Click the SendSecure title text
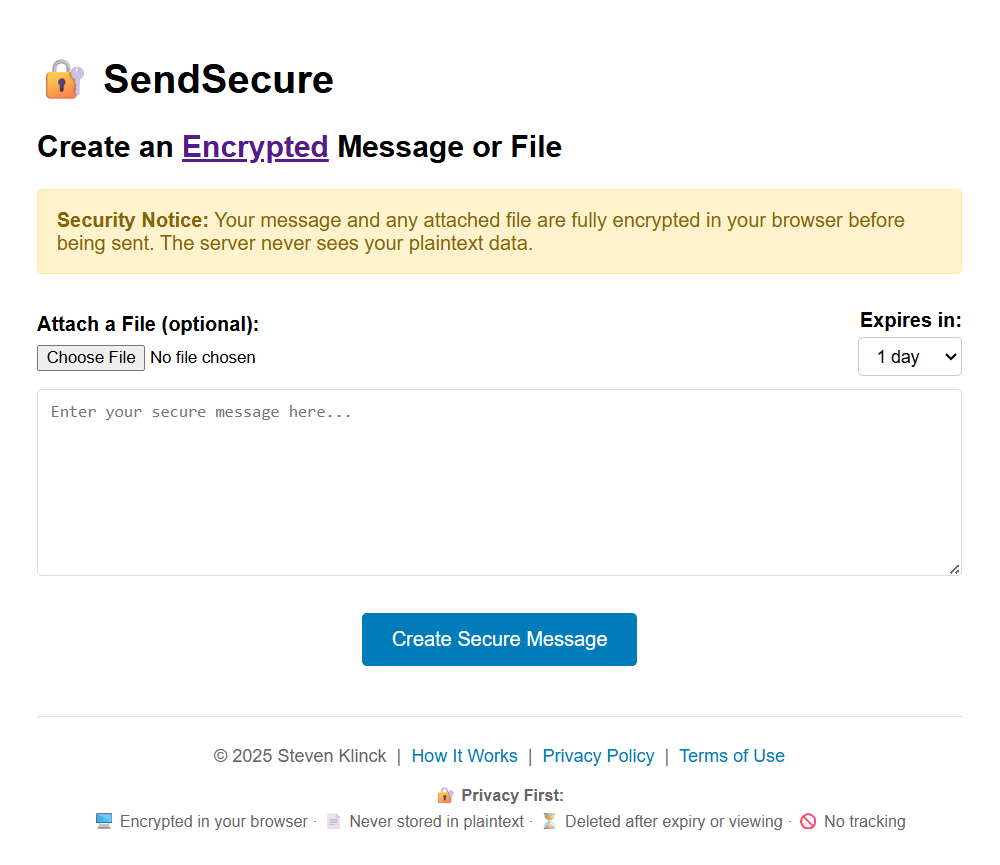 218,80
